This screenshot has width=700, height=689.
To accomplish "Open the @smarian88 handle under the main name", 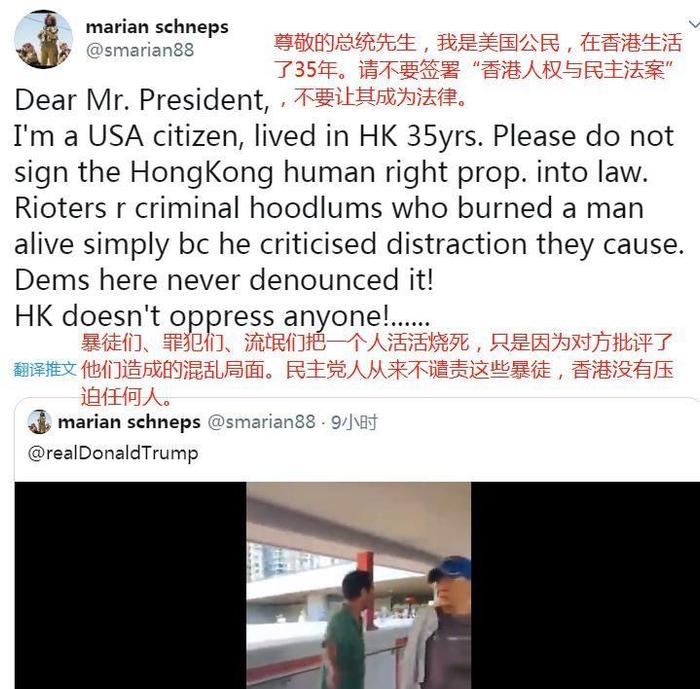I will point(140,50).
